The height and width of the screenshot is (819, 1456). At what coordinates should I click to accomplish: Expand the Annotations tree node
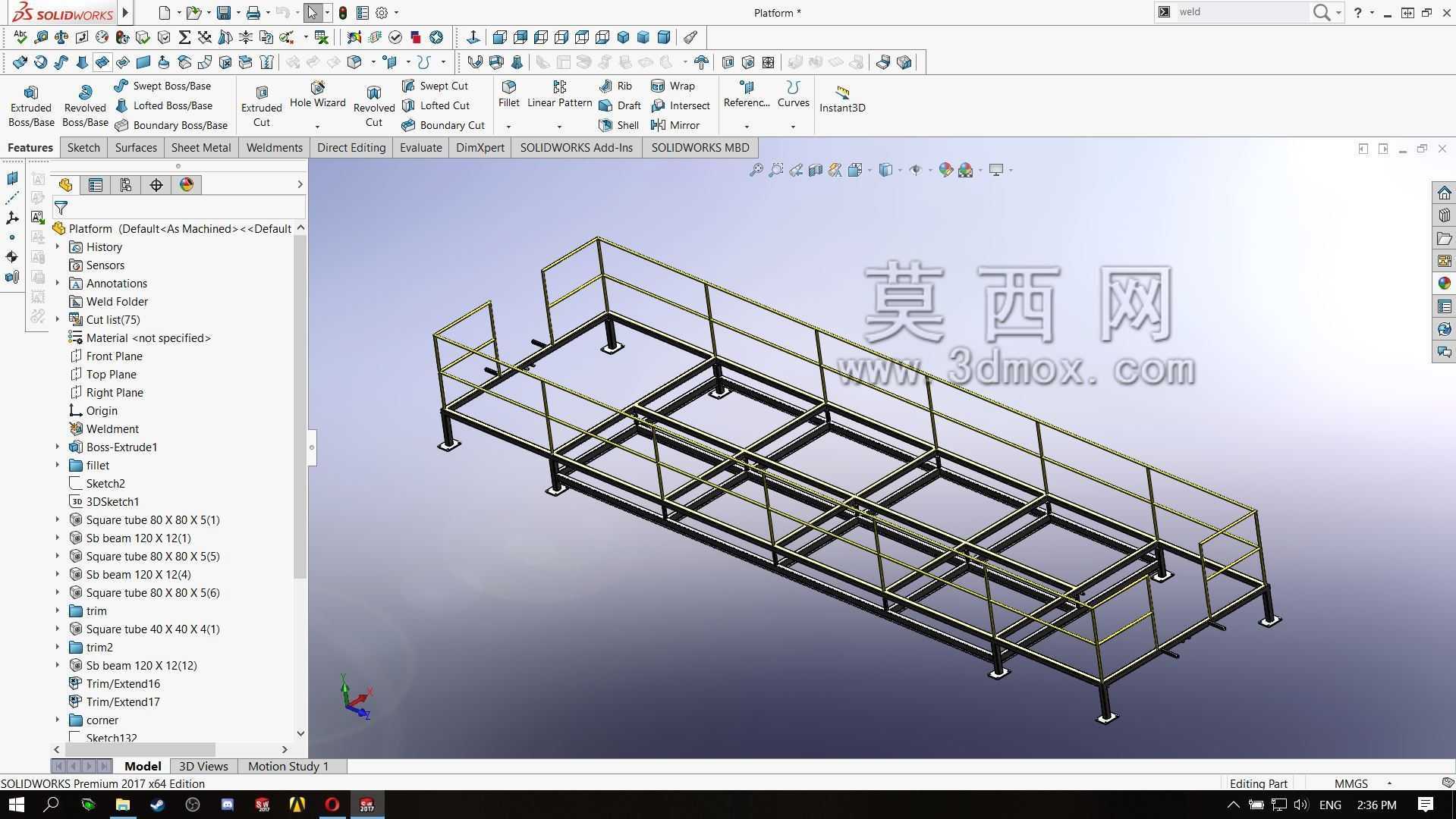click(x=58, y=283)
